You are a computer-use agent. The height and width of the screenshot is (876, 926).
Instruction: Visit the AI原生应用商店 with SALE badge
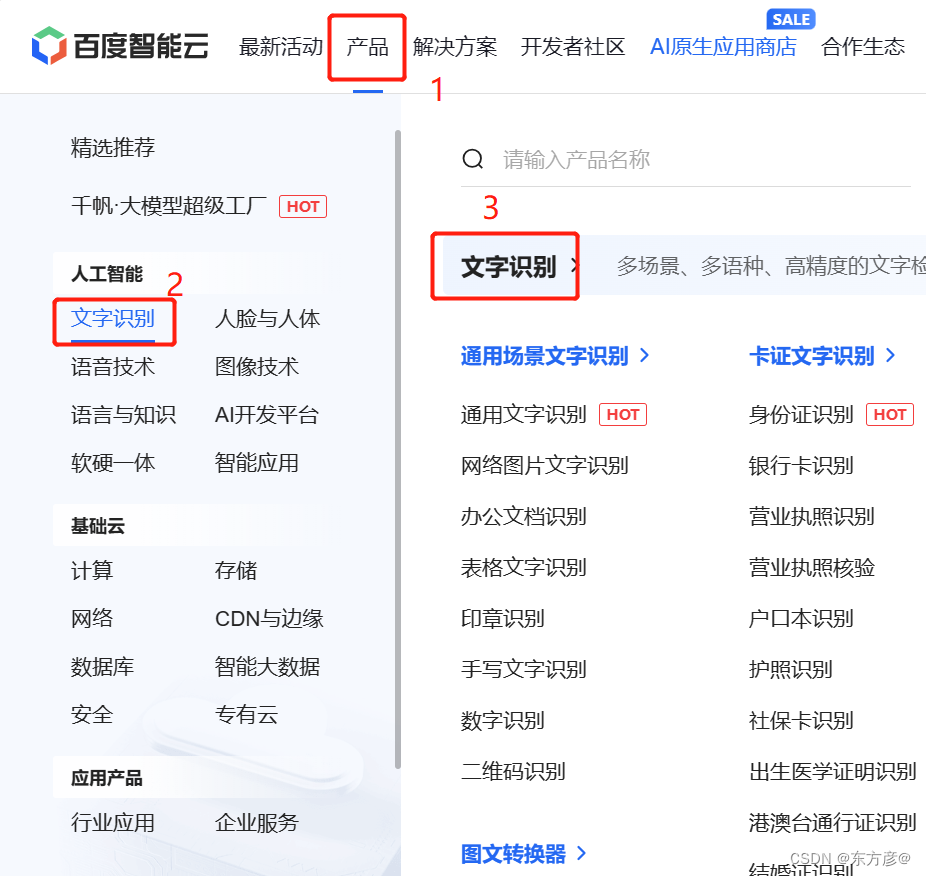(723, 46)
